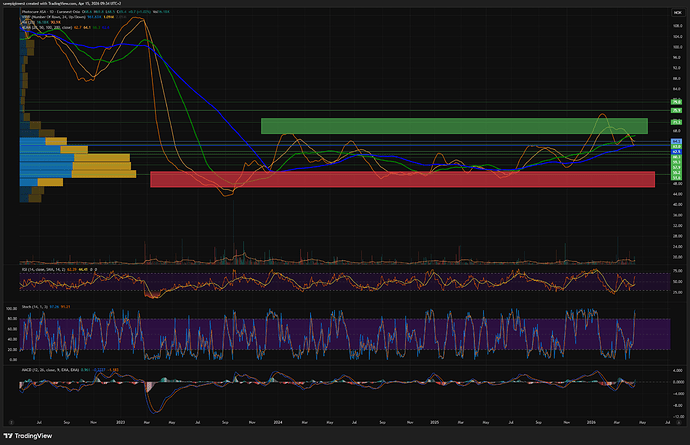Click the VRVP indicator legend label
This screenshot has height=445, width=690.
(x=28, y=16)
